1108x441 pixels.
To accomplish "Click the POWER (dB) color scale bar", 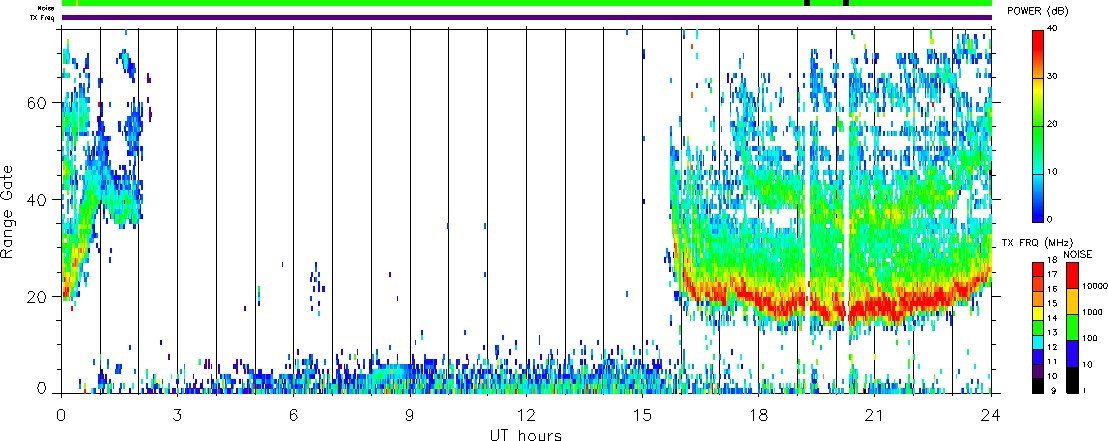I will click(x=1037, y=125).
